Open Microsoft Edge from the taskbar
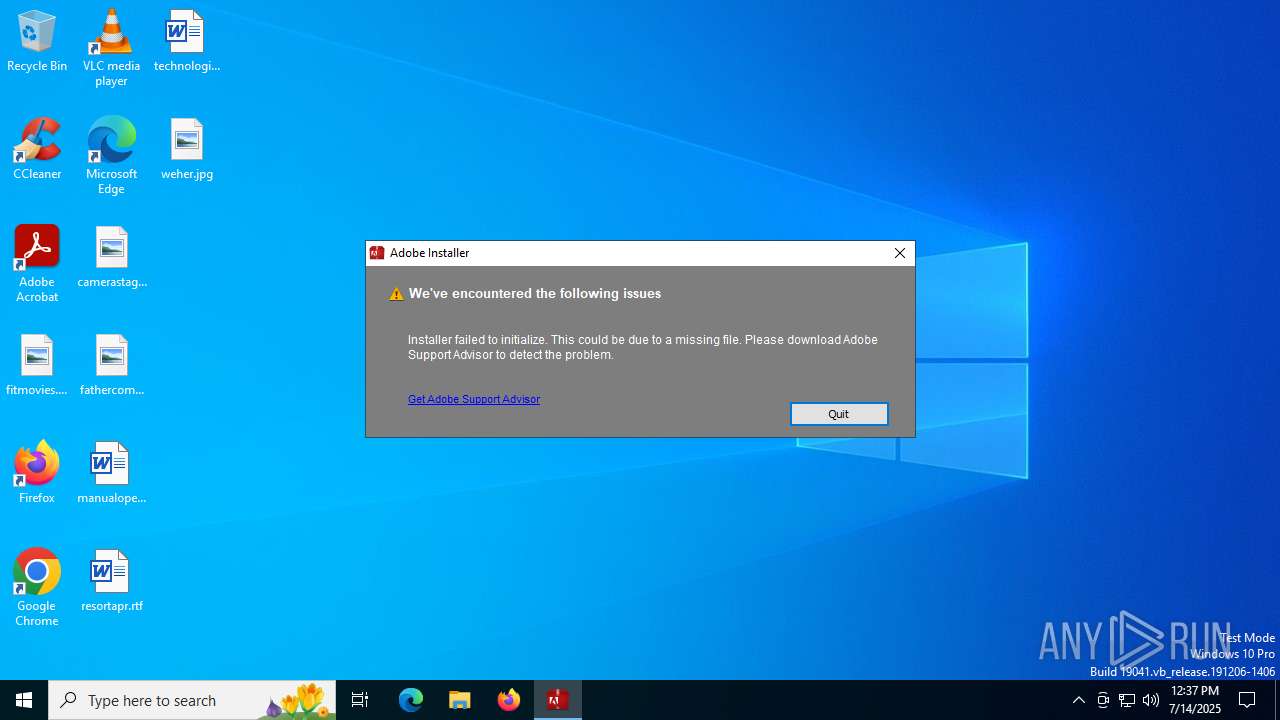This screenshot has width=1280, height=720. [411, 700]
